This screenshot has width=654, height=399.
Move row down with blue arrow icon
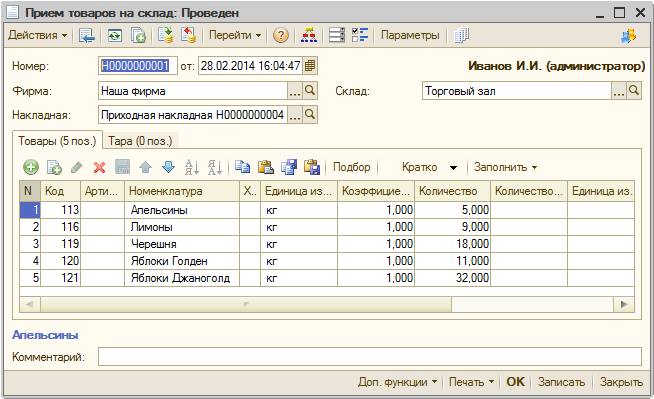[x=168, y=167]
